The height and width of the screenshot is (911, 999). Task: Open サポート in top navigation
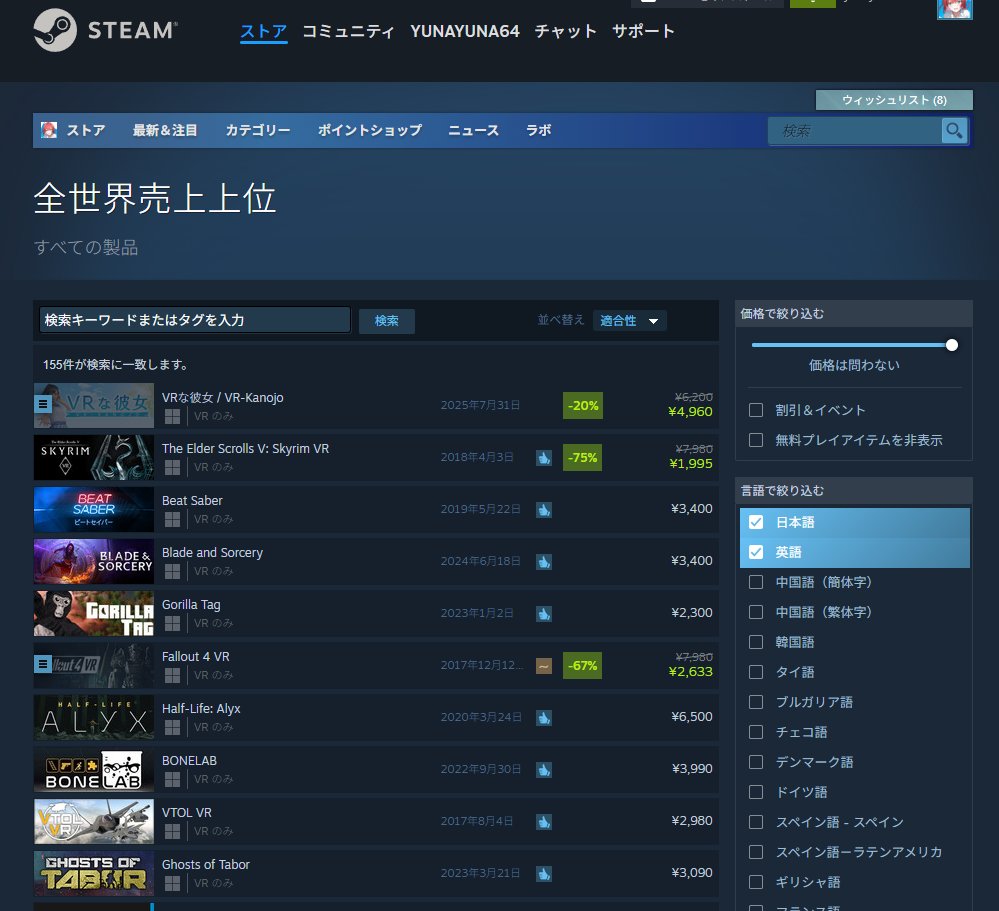pyautogui.click(x=643, y=31)
